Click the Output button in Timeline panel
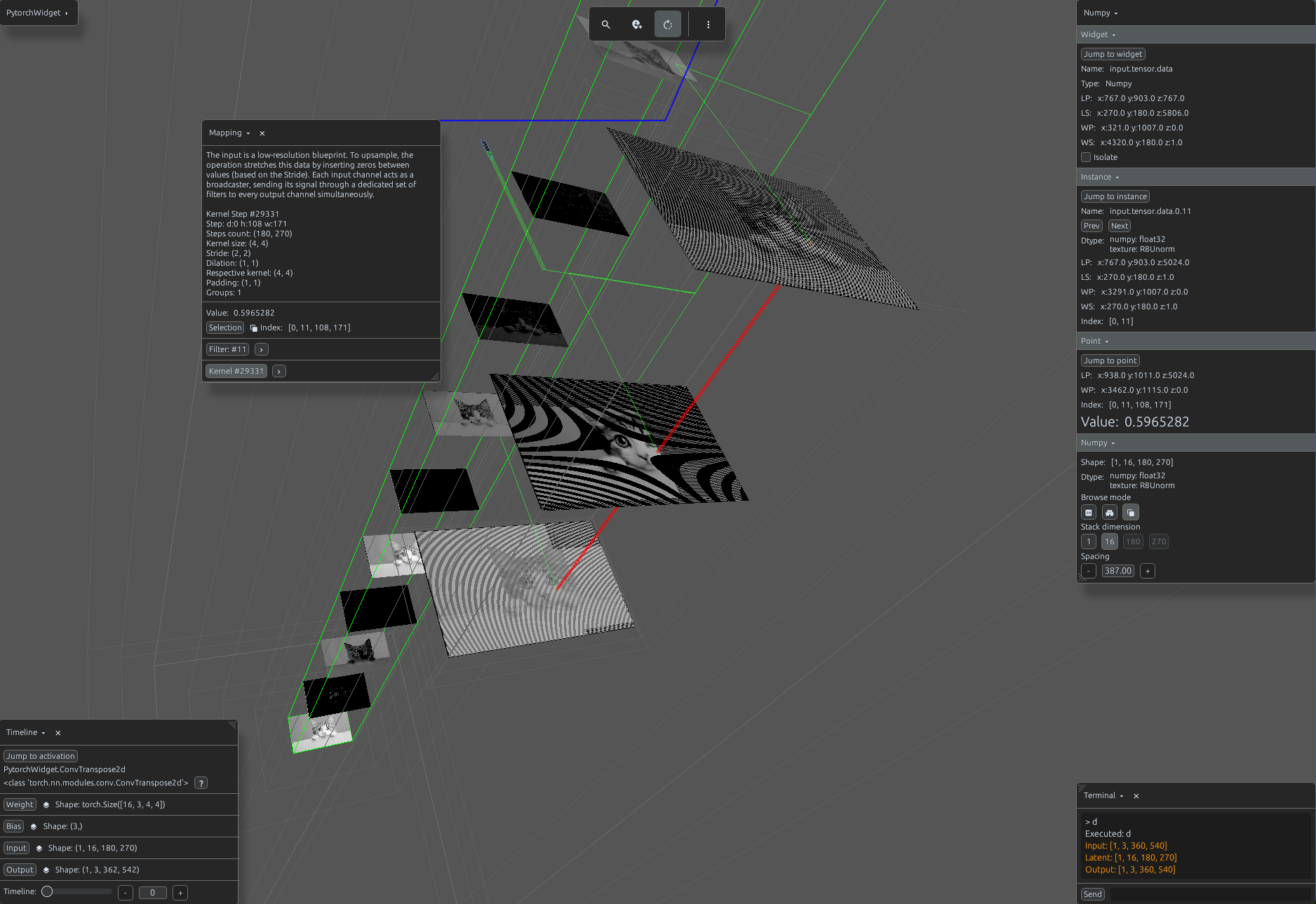This screenshot has width=1316, height=904. [20, 870]
